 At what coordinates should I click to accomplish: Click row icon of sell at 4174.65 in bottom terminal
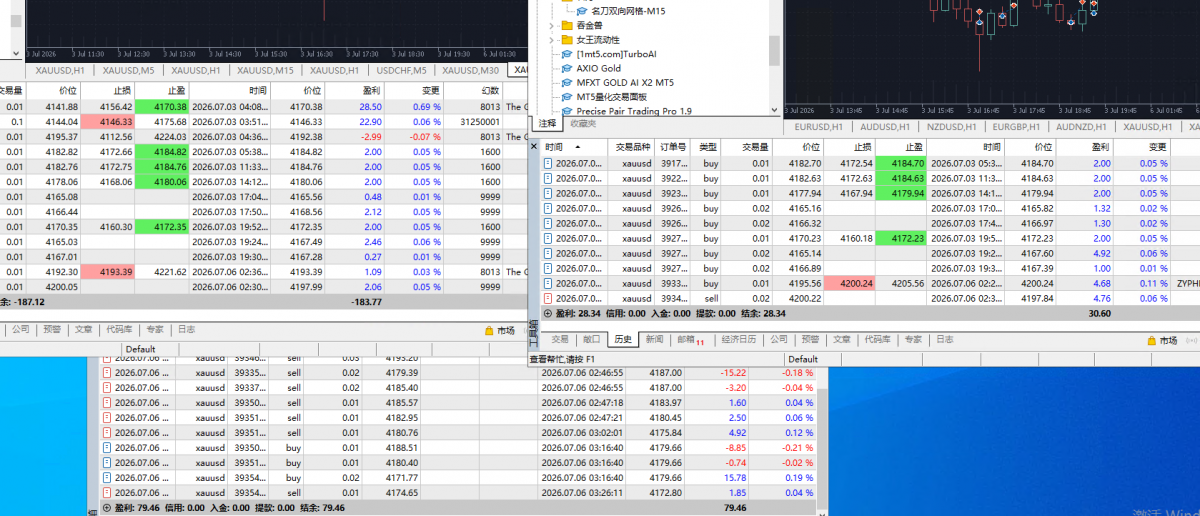107,493
